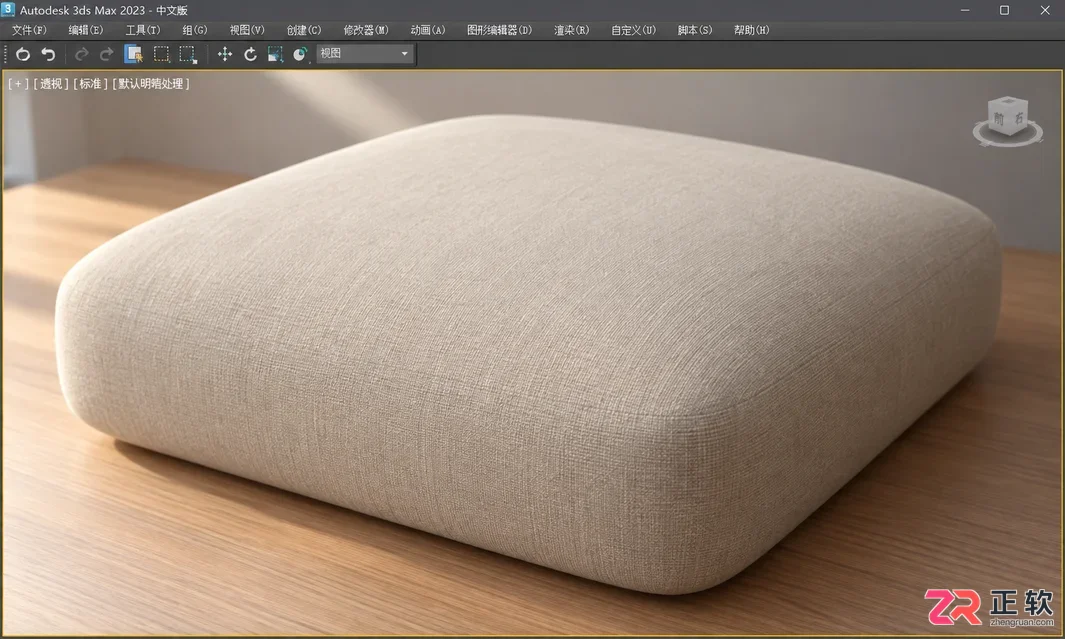The height and width of the screenshot is (639, 1065).
Task: Open the 渲染(R) menu
Action: tap(571, 30)
